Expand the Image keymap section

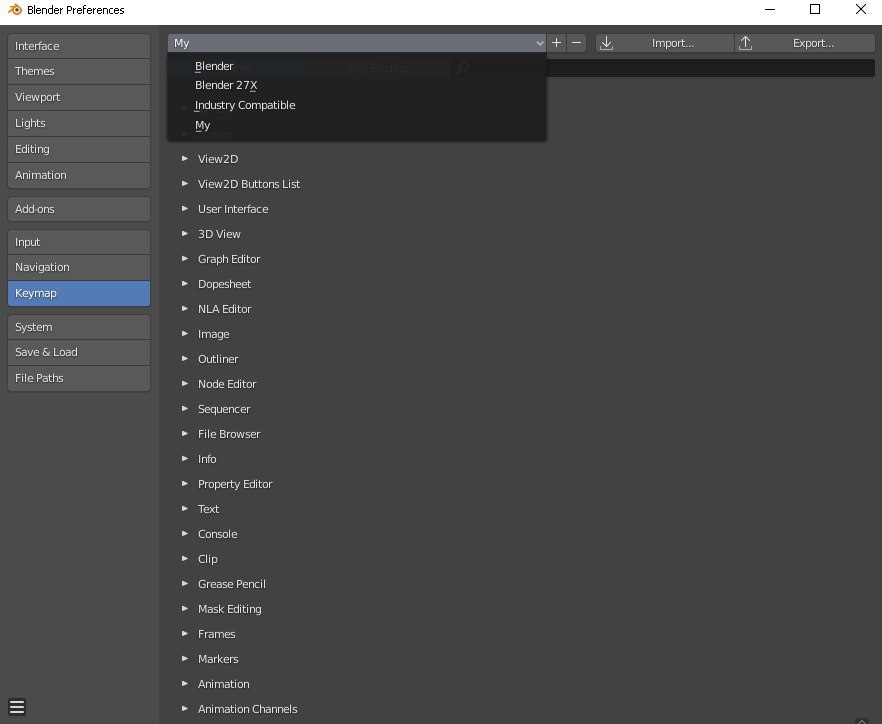click(x=184, y=334)
